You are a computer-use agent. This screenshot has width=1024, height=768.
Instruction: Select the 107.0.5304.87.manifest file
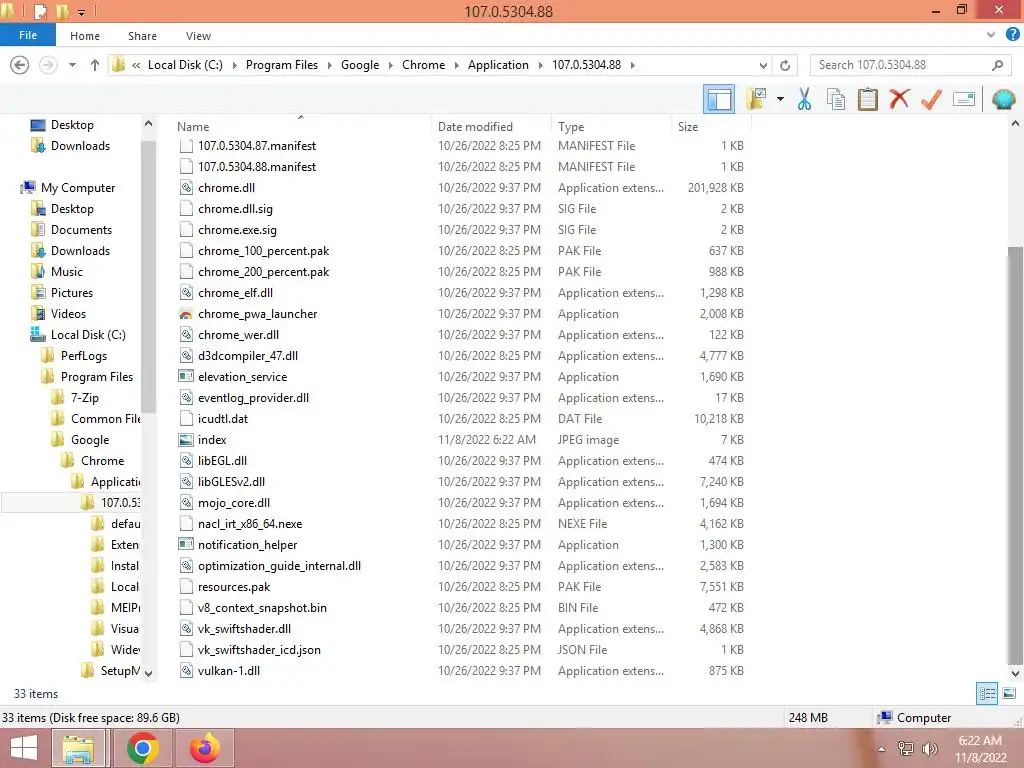(x=257, y=146)
